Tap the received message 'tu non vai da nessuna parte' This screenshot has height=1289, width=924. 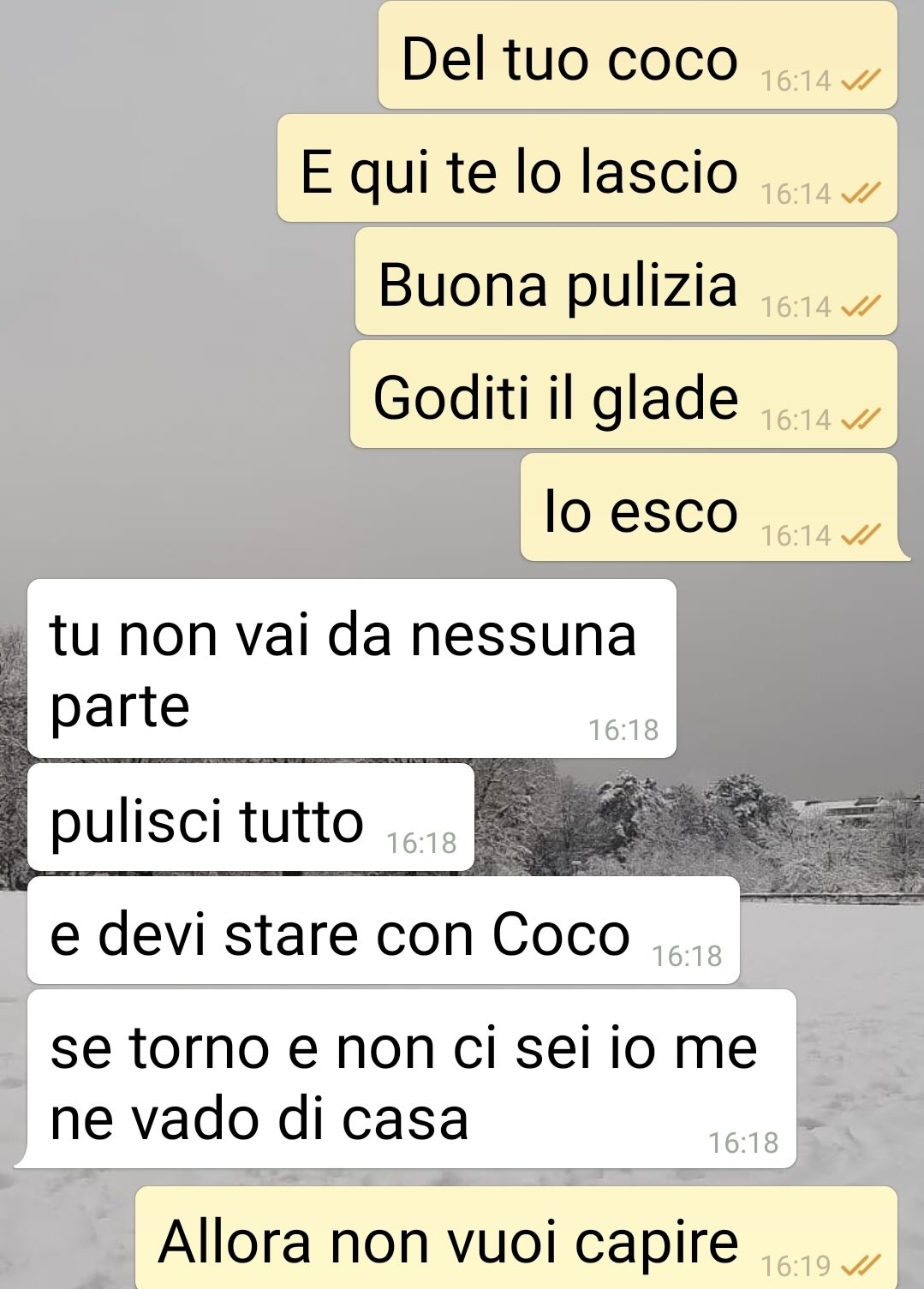coord(352,668)
